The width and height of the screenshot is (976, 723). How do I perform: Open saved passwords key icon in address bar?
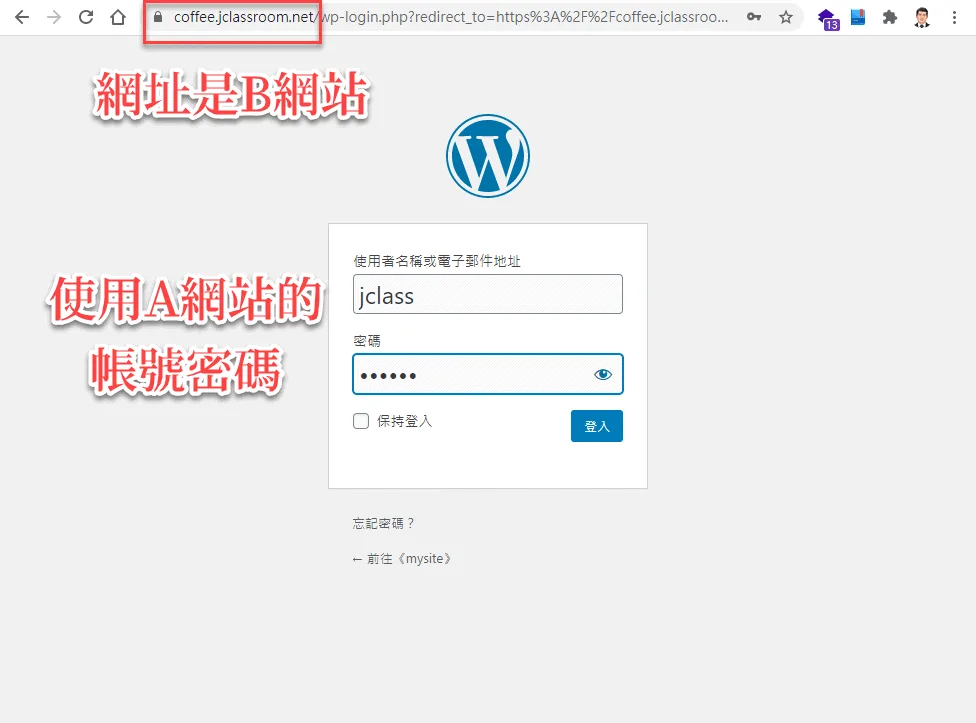(754, 17)
